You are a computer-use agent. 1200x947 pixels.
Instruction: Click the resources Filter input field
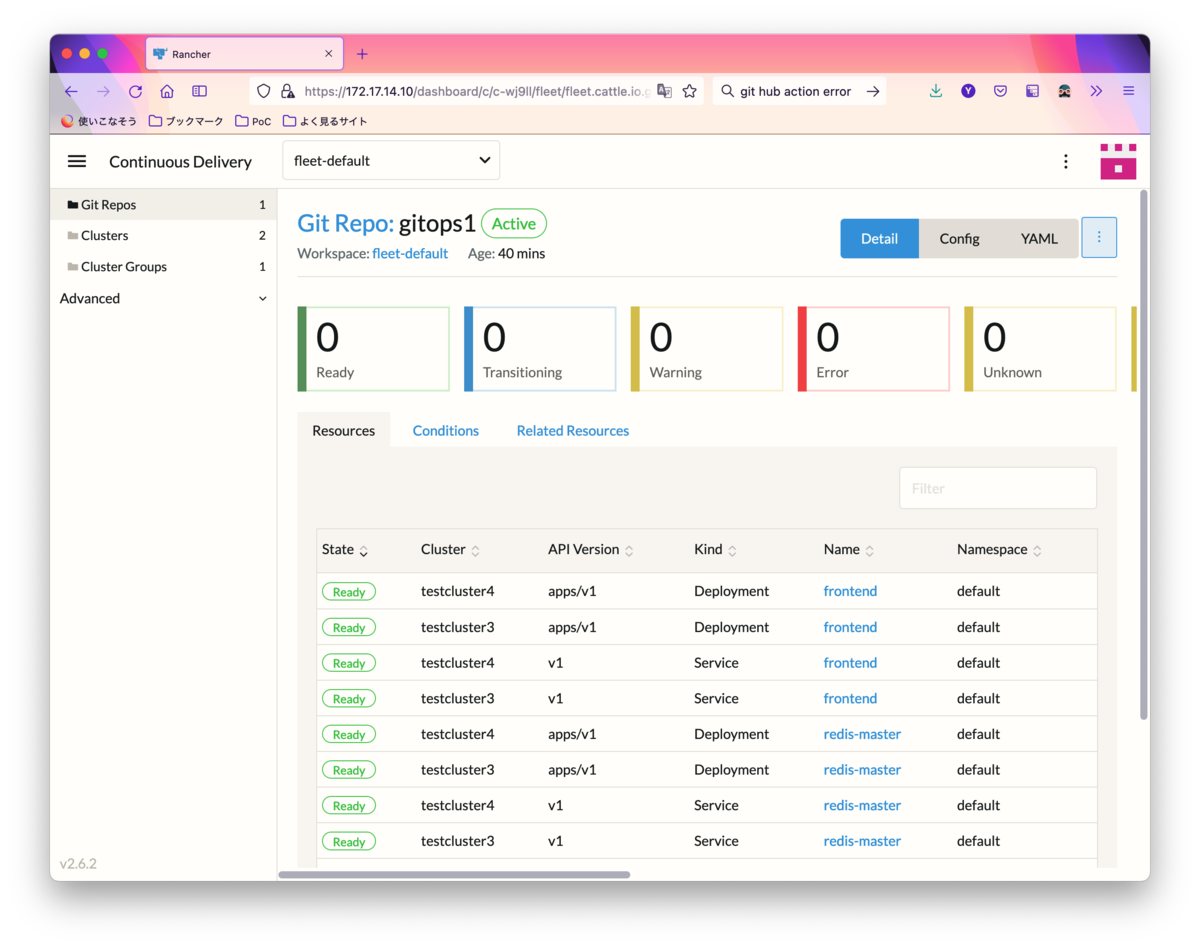point(998,488)
